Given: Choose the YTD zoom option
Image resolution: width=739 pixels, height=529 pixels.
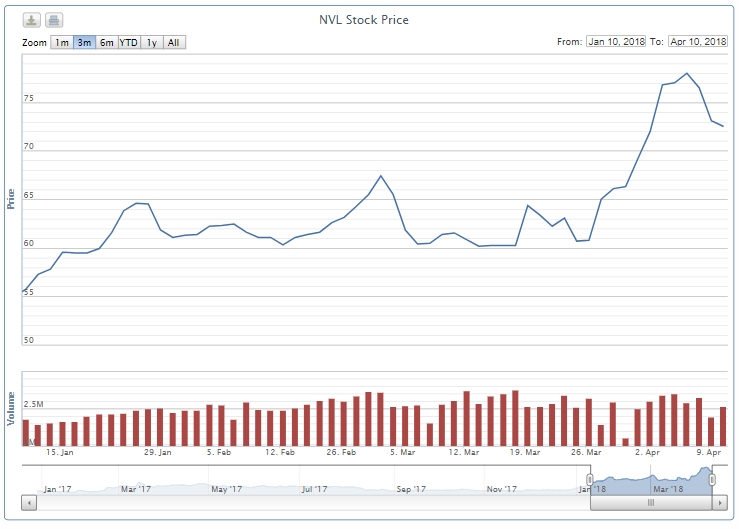Looking at the screenshot, I should click(129, 42).
